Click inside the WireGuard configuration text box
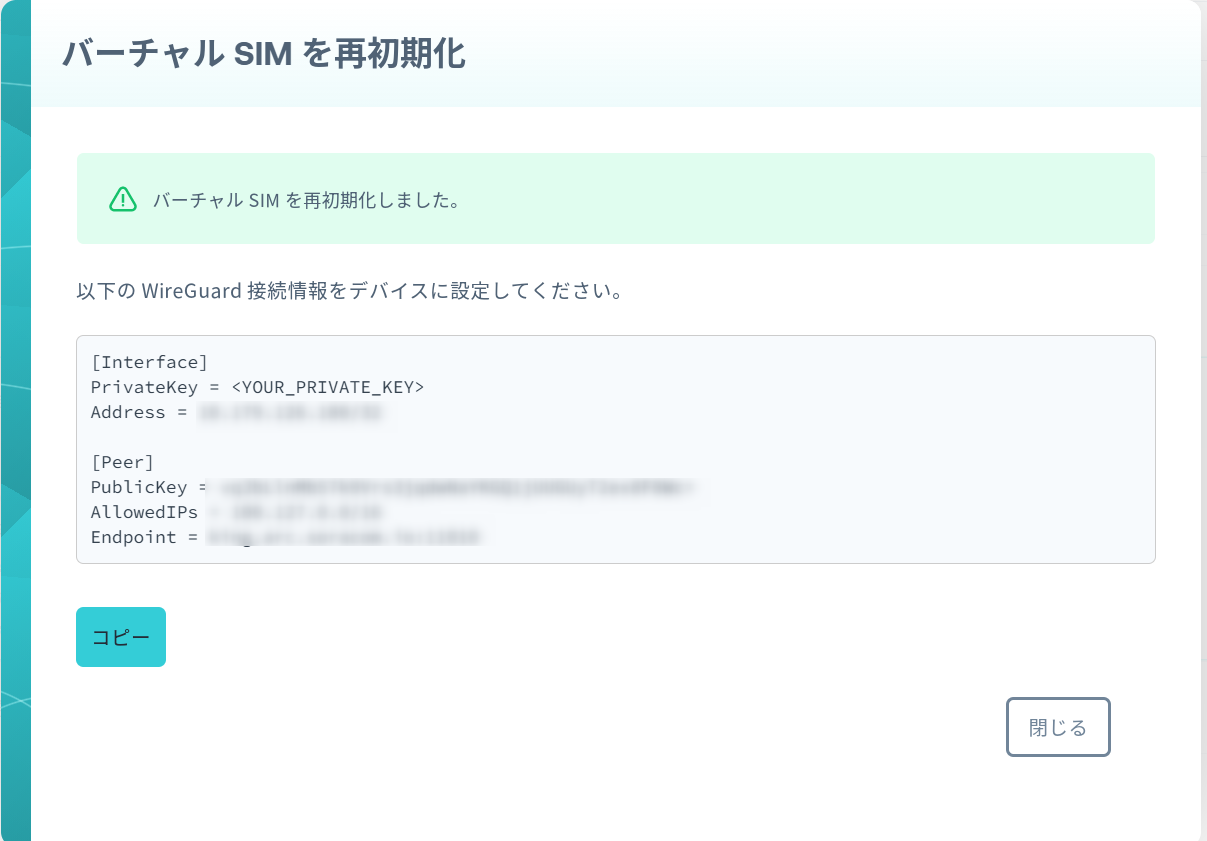Screen dimensions: 1207x841 616,449
